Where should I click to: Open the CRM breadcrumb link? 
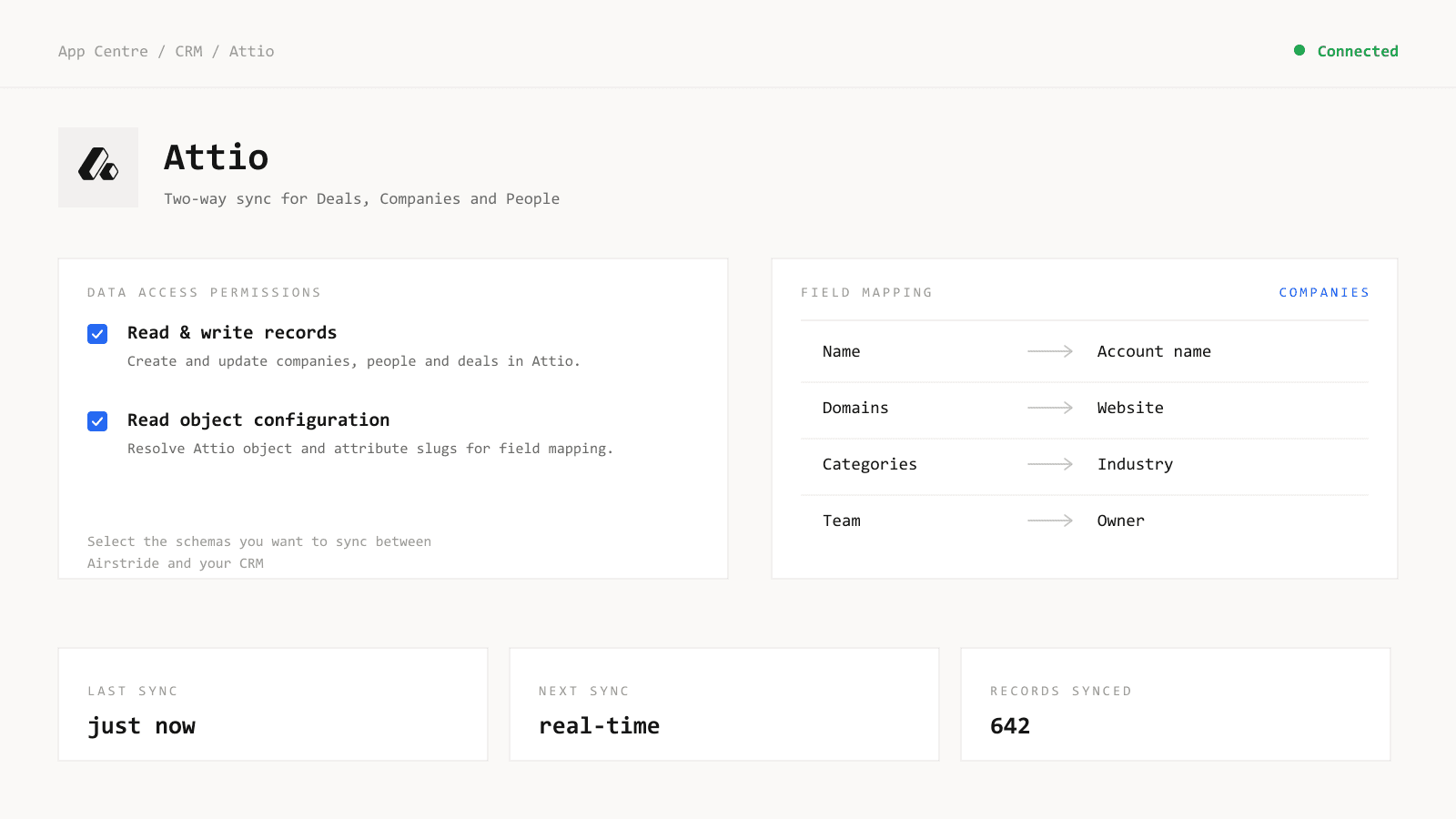[189, 51]
